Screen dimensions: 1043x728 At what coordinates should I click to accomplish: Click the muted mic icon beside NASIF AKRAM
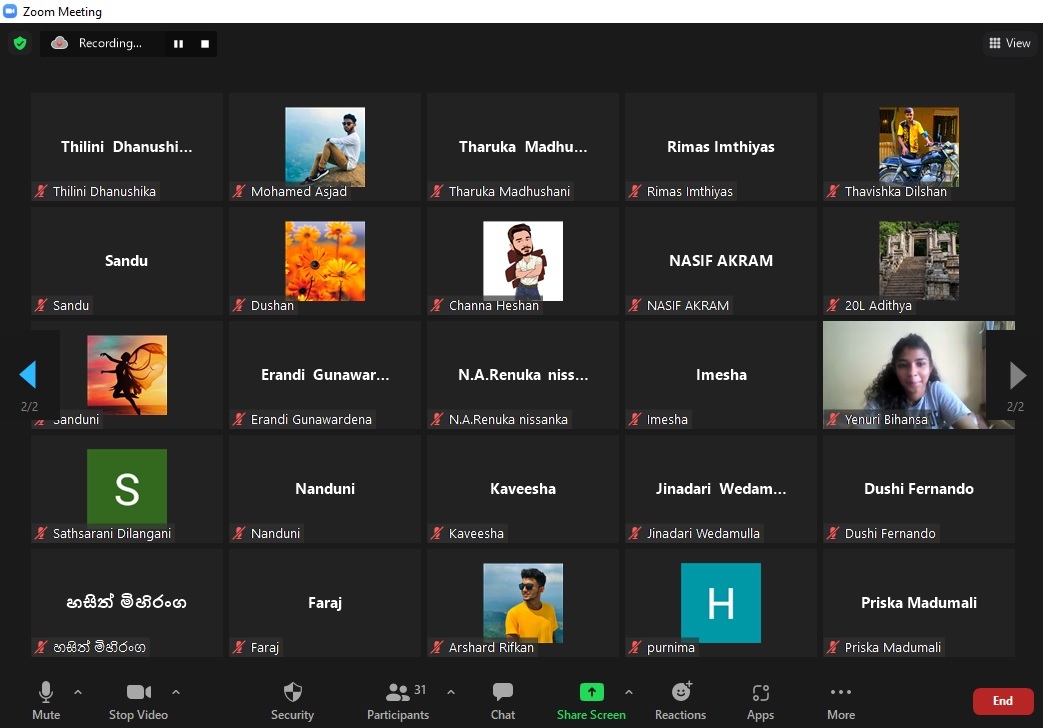(x=635, y=305)
